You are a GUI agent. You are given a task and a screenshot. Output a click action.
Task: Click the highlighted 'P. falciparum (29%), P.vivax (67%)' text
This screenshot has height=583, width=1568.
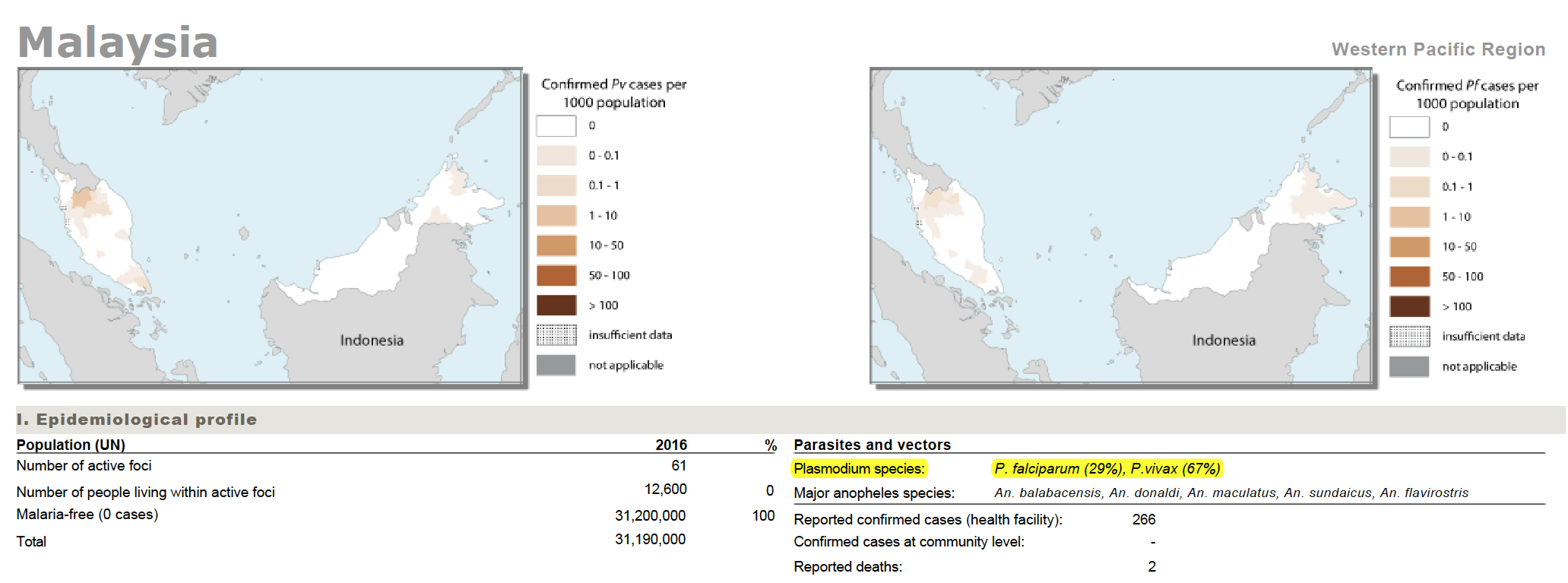click(x=1107, y=469)
